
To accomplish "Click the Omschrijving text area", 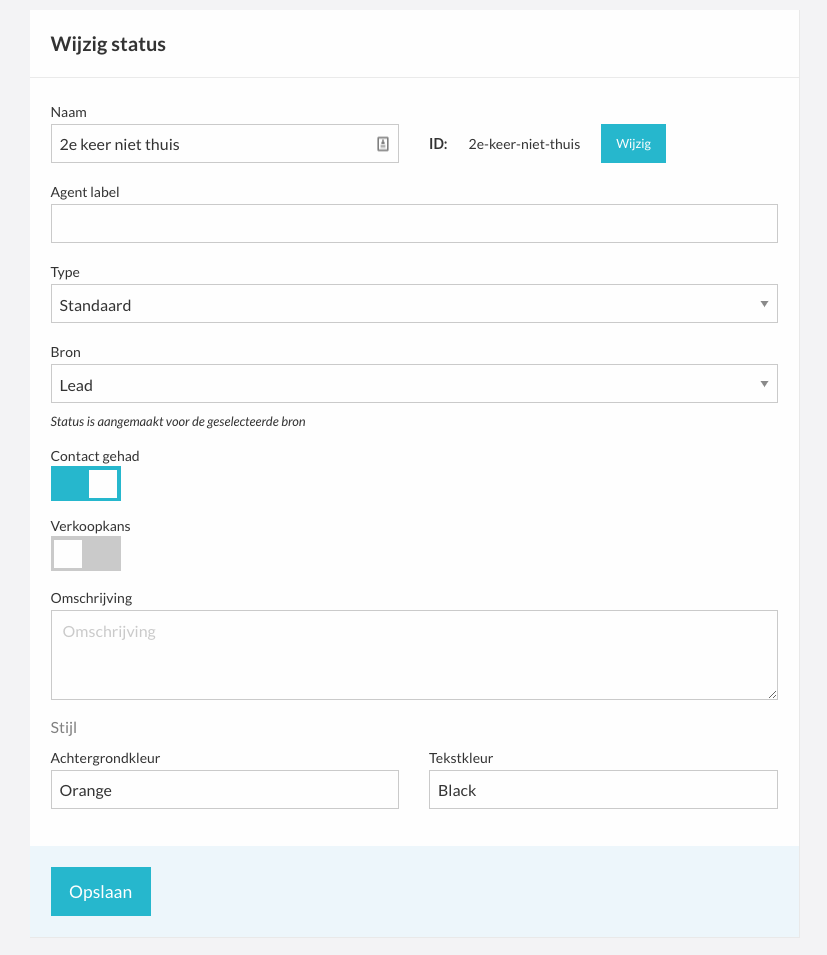I will pyautogui.click(x=414, y=655).
